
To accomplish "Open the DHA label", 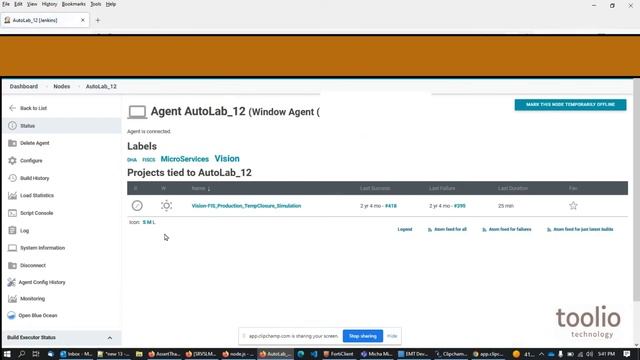I will tap(132, 160).
